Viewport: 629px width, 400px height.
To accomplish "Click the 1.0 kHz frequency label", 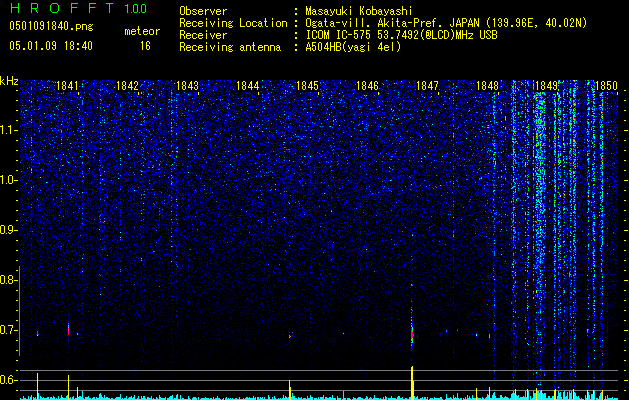I will [8, 180].
